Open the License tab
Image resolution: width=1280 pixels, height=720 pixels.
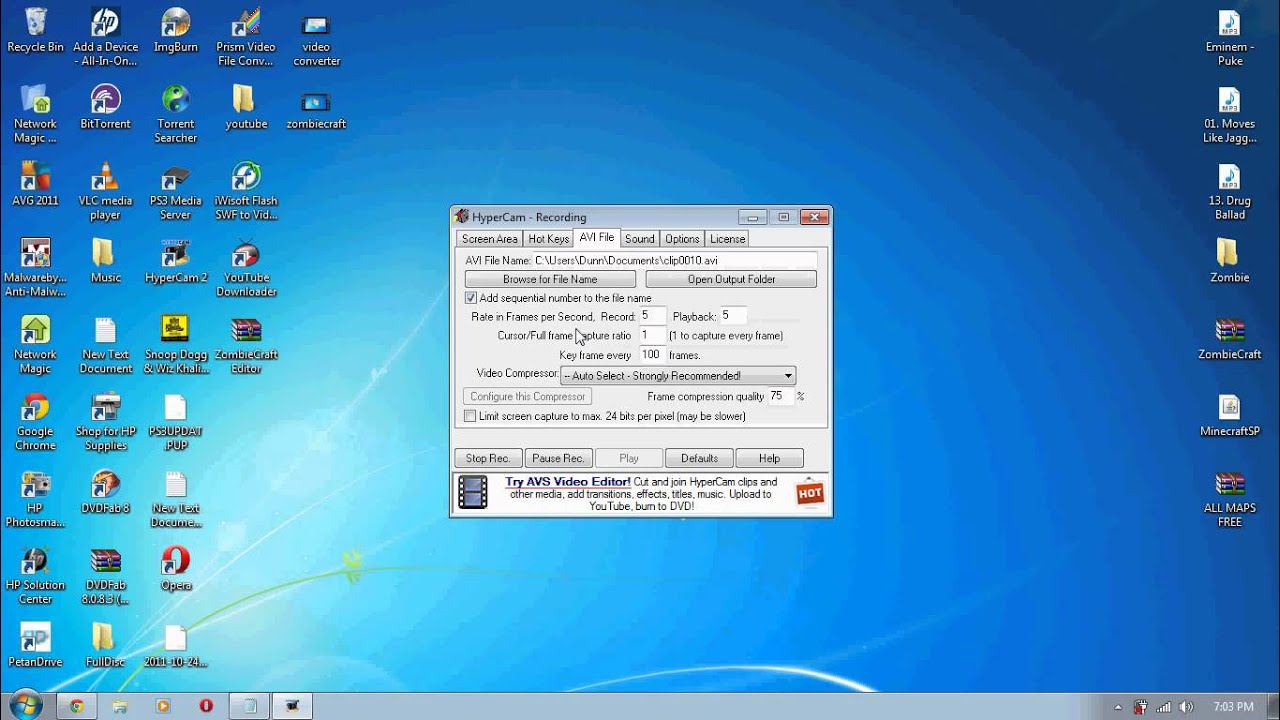click(x=727, y=239)
